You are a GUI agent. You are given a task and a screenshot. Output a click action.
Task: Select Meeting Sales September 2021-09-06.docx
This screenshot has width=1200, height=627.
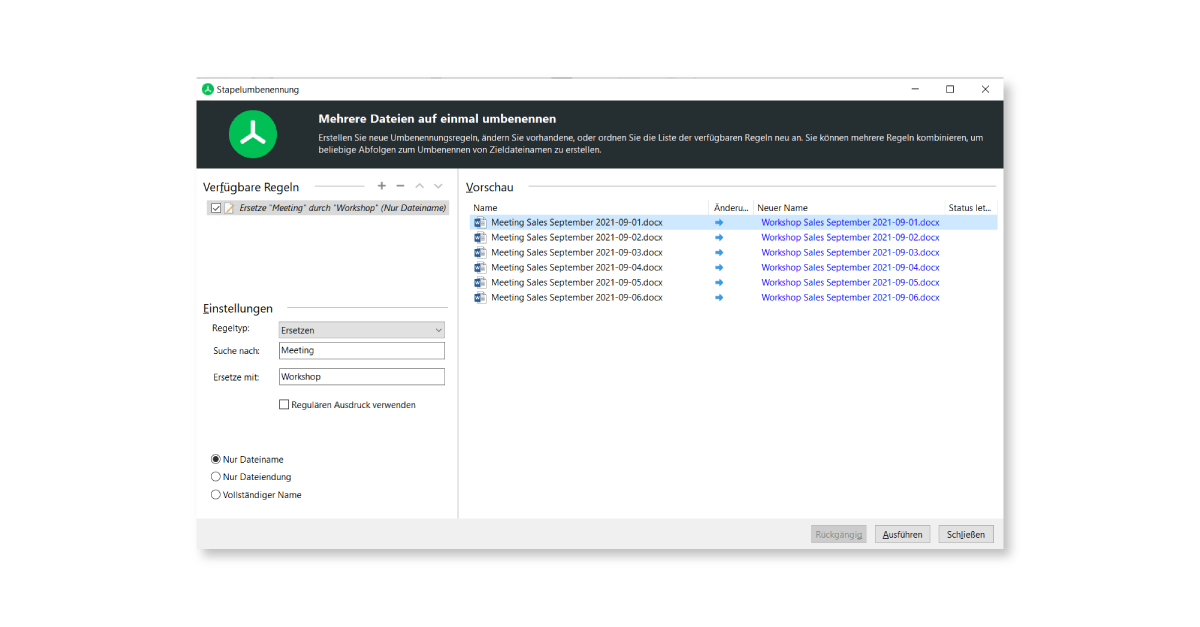pyautogui.click(x=576, y=298)
